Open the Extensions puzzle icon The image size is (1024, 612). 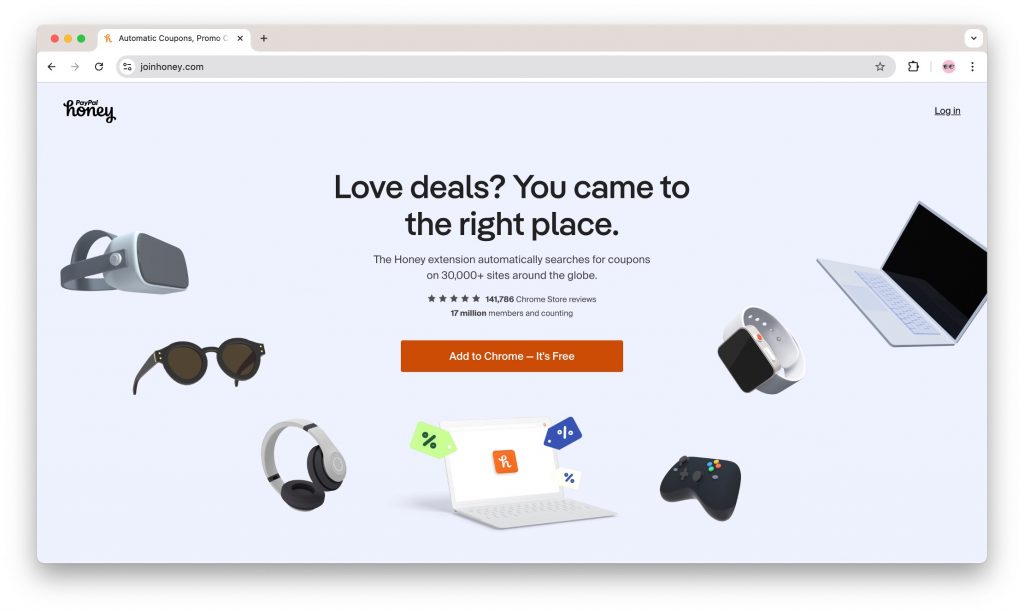(913, 66)
